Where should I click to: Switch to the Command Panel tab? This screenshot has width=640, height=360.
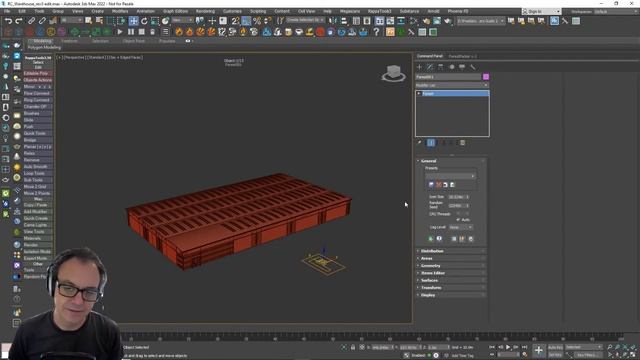click(430, 56)
